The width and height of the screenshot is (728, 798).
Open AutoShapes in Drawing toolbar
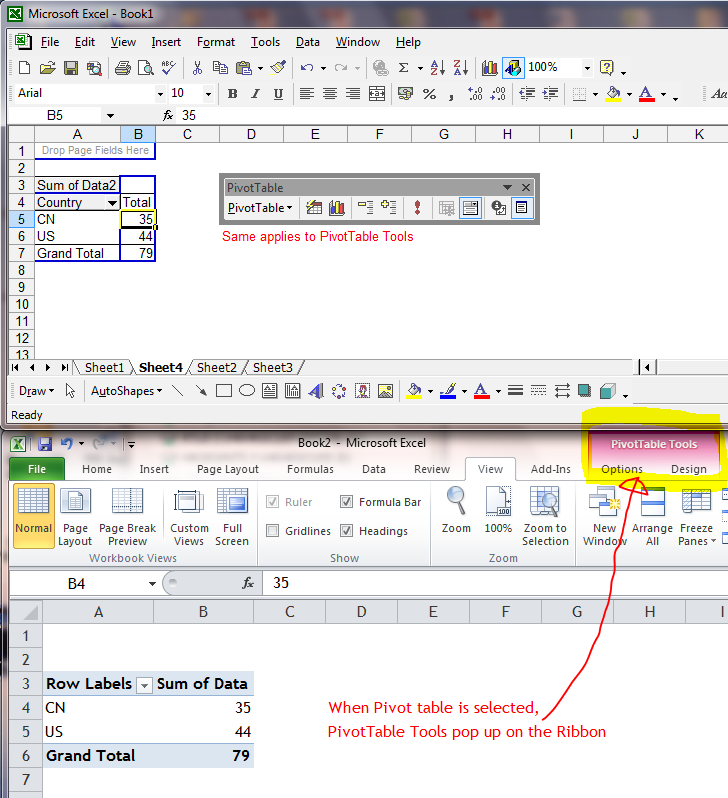[x=126, y=391]
